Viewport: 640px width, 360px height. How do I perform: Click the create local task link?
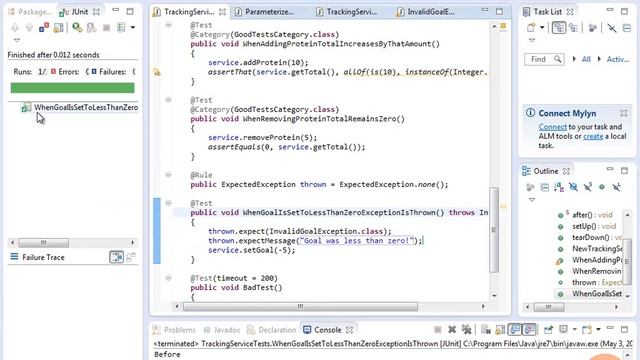[593, 136]
